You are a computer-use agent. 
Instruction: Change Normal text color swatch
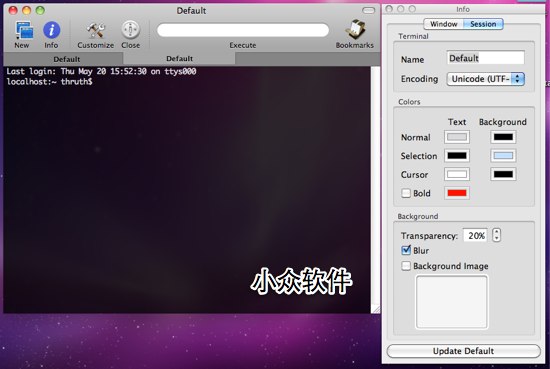click(x=457, y=137)
